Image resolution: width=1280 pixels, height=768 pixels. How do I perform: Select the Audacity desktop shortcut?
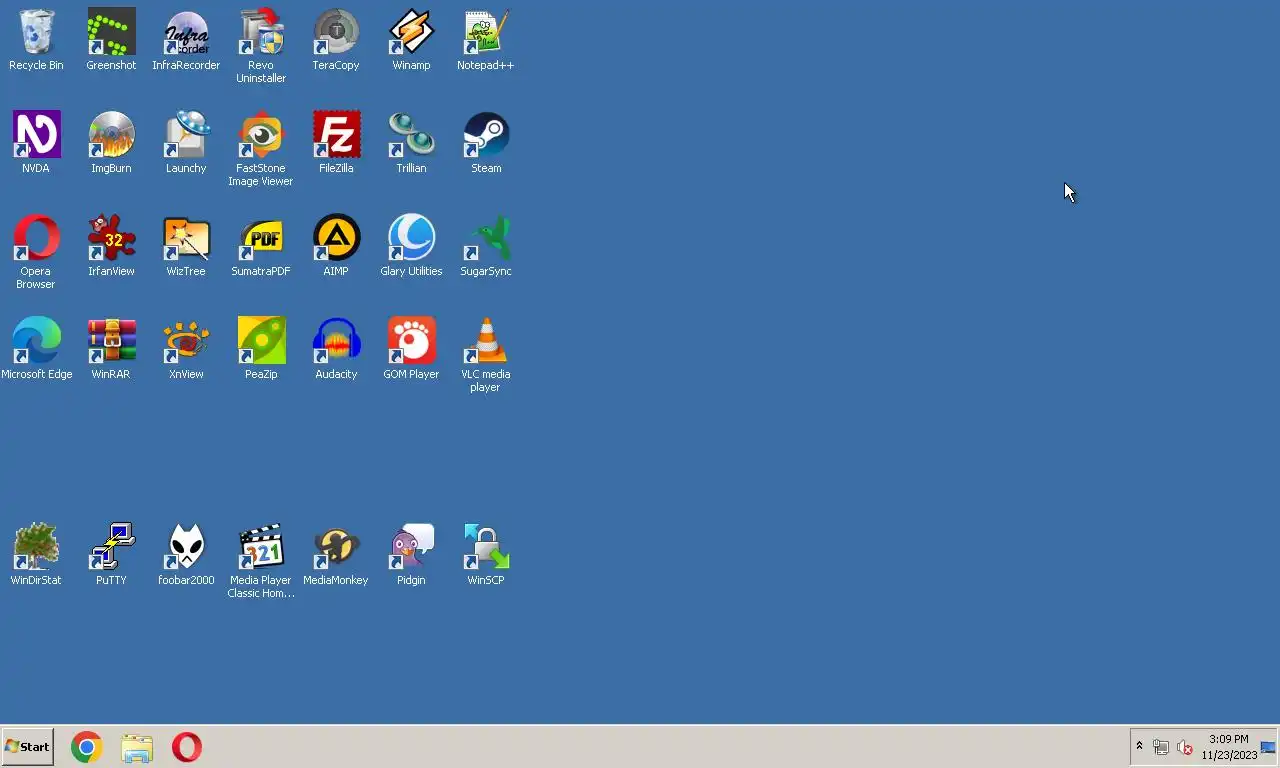pyautogui.click(x=336, y=349)
